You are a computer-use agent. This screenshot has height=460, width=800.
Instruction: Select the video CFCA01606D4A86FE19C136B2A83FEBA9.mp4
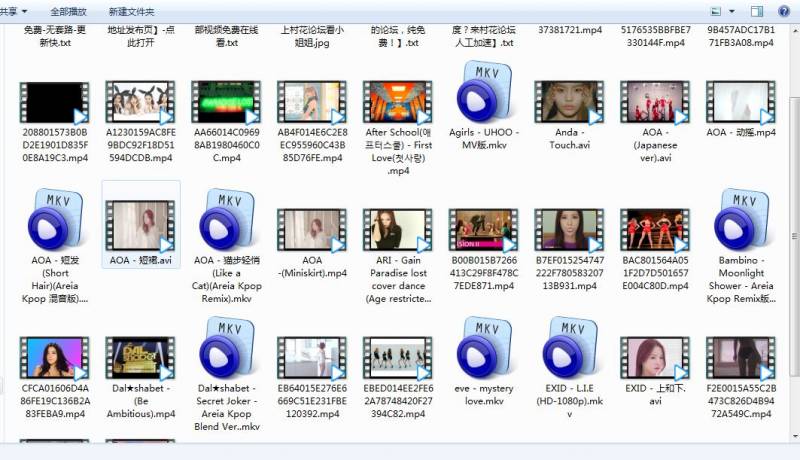55,359
